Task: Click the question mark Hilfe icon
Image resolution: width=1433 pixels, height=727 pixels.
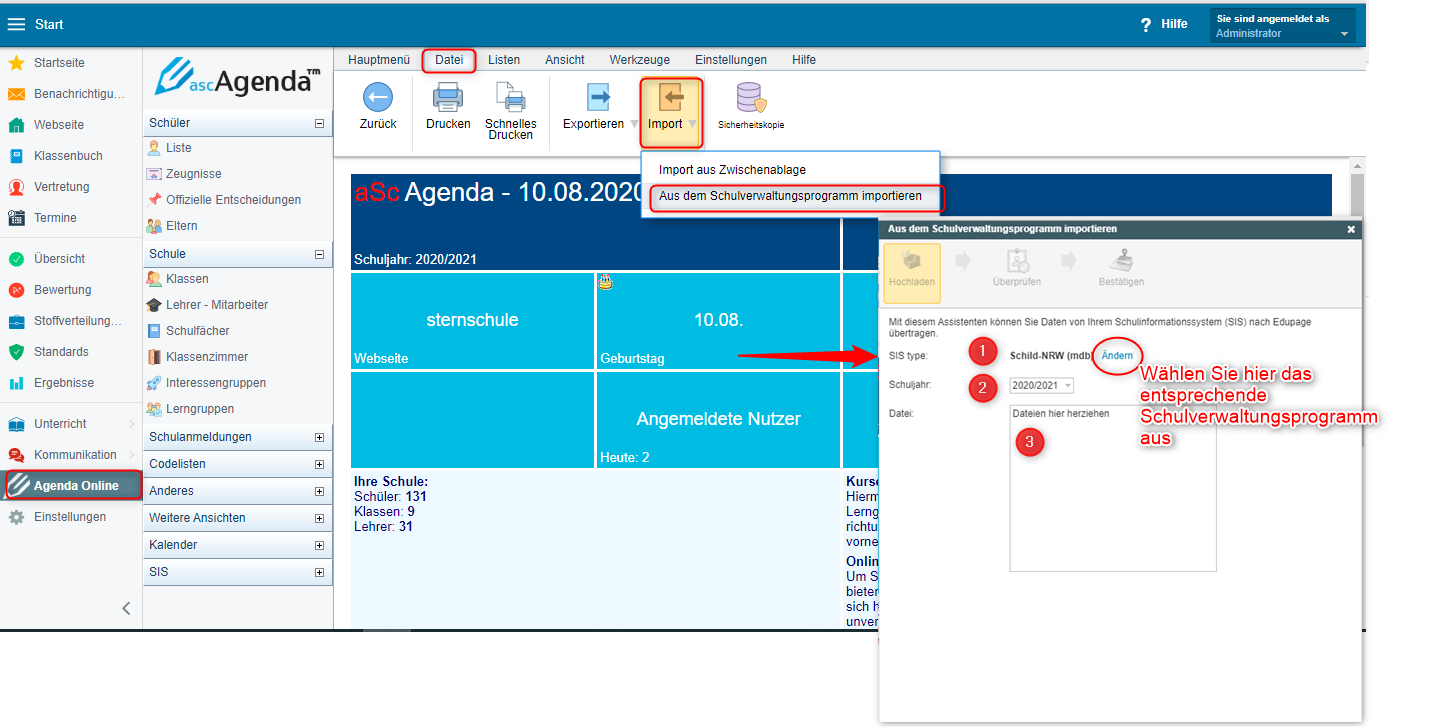Action: click(x=1146, y=24)
